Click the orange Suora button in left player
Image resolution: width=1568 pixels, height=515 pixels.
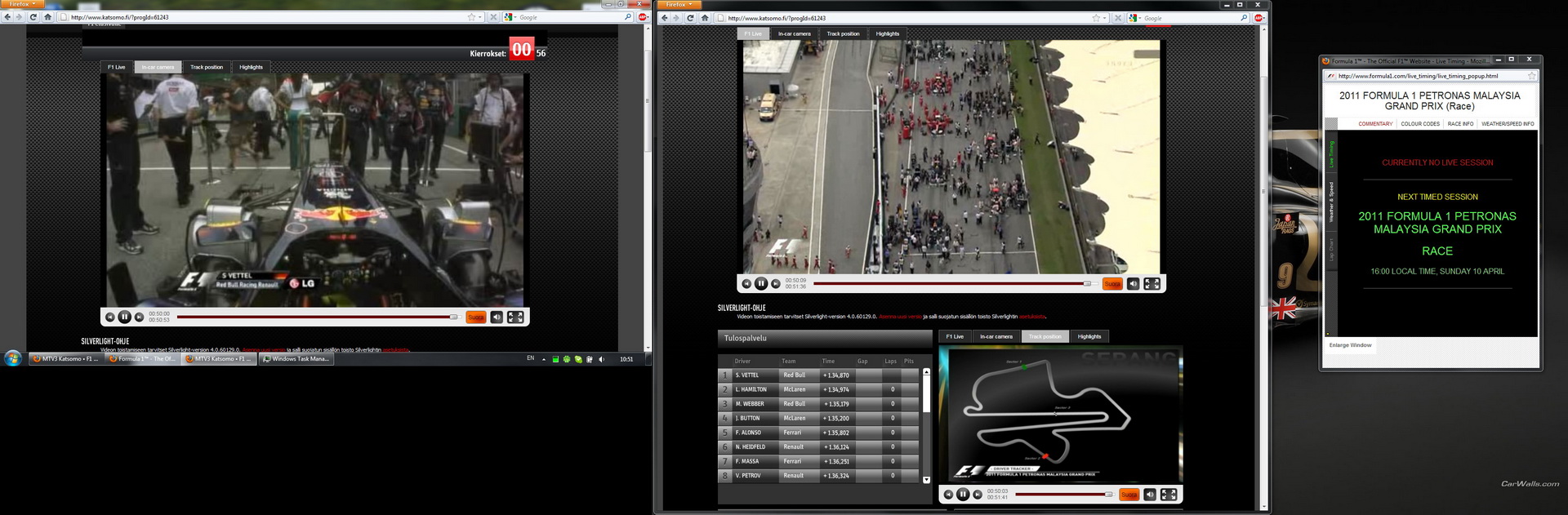coord(476,317)
